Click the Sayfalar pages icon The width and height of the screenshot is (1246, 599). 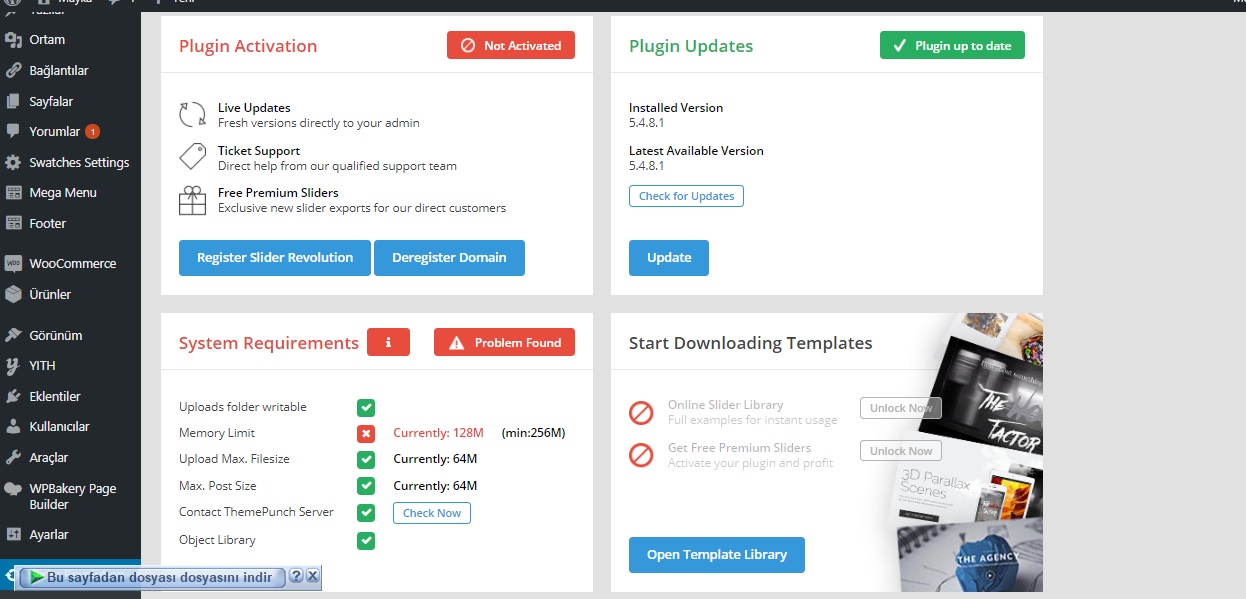pyautogui.click(x=13, y=101)
